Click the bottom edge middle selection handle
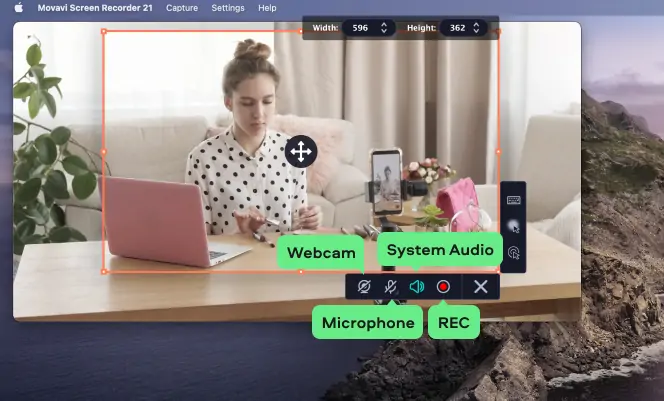Image resolution: width=664 pixels, height=401 pixels. 301,271
